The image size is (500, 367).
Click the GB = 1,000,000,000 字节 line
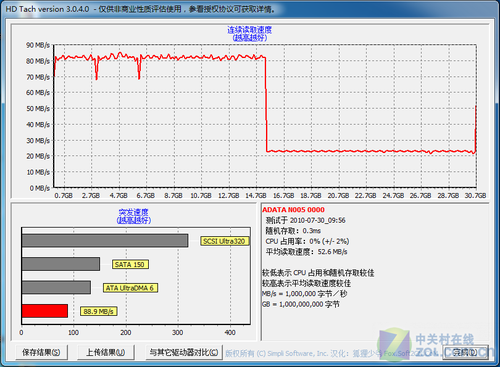(301, 304)
